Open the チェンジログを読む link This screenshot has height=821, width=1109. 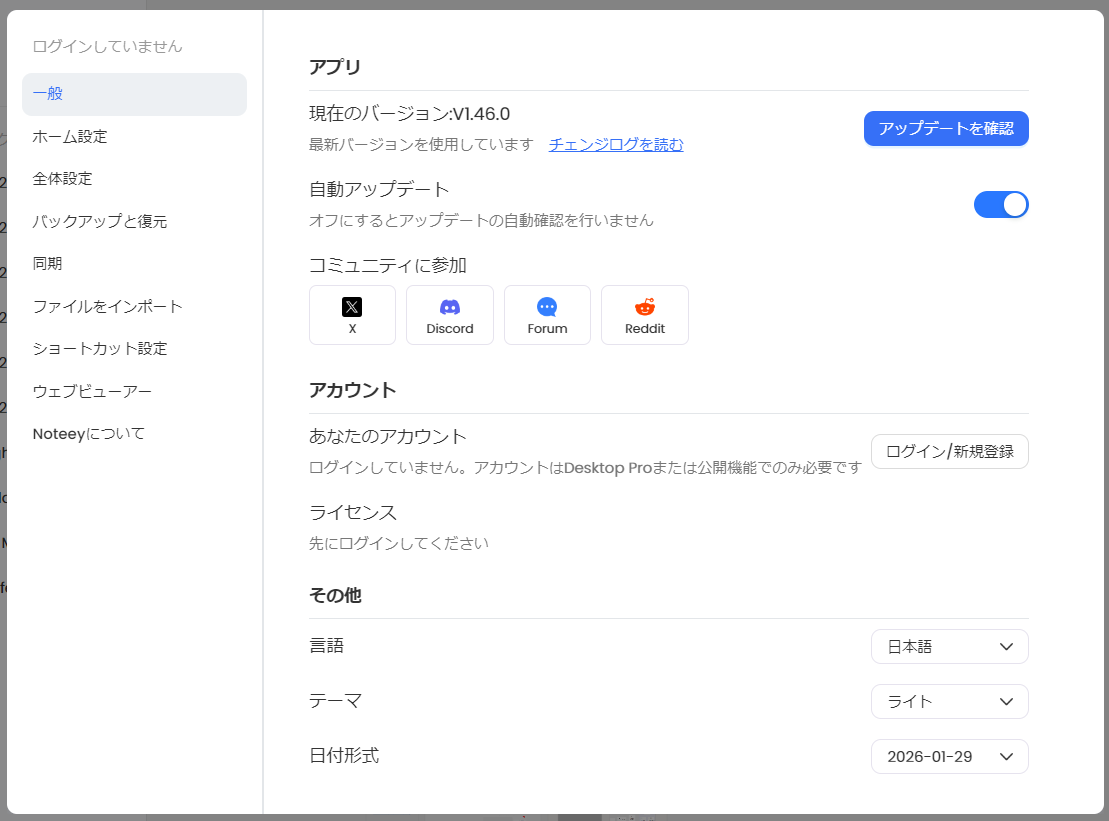coord(616,144)
